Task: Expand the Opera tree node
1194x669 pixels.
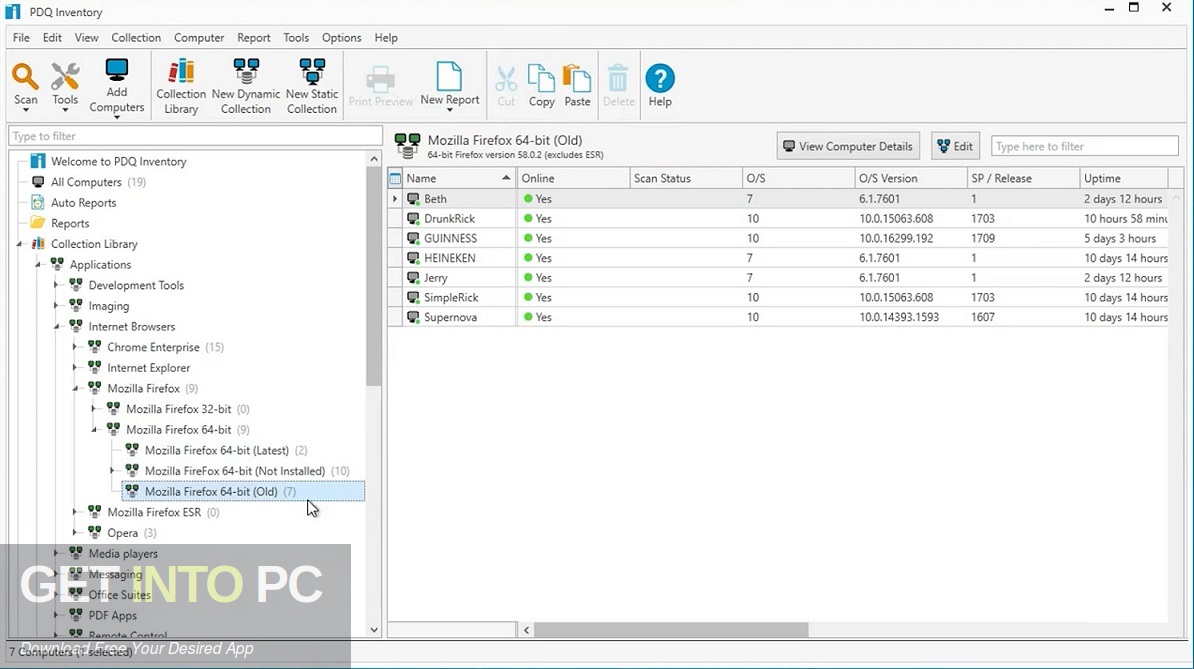Action: tap(75, 533)
